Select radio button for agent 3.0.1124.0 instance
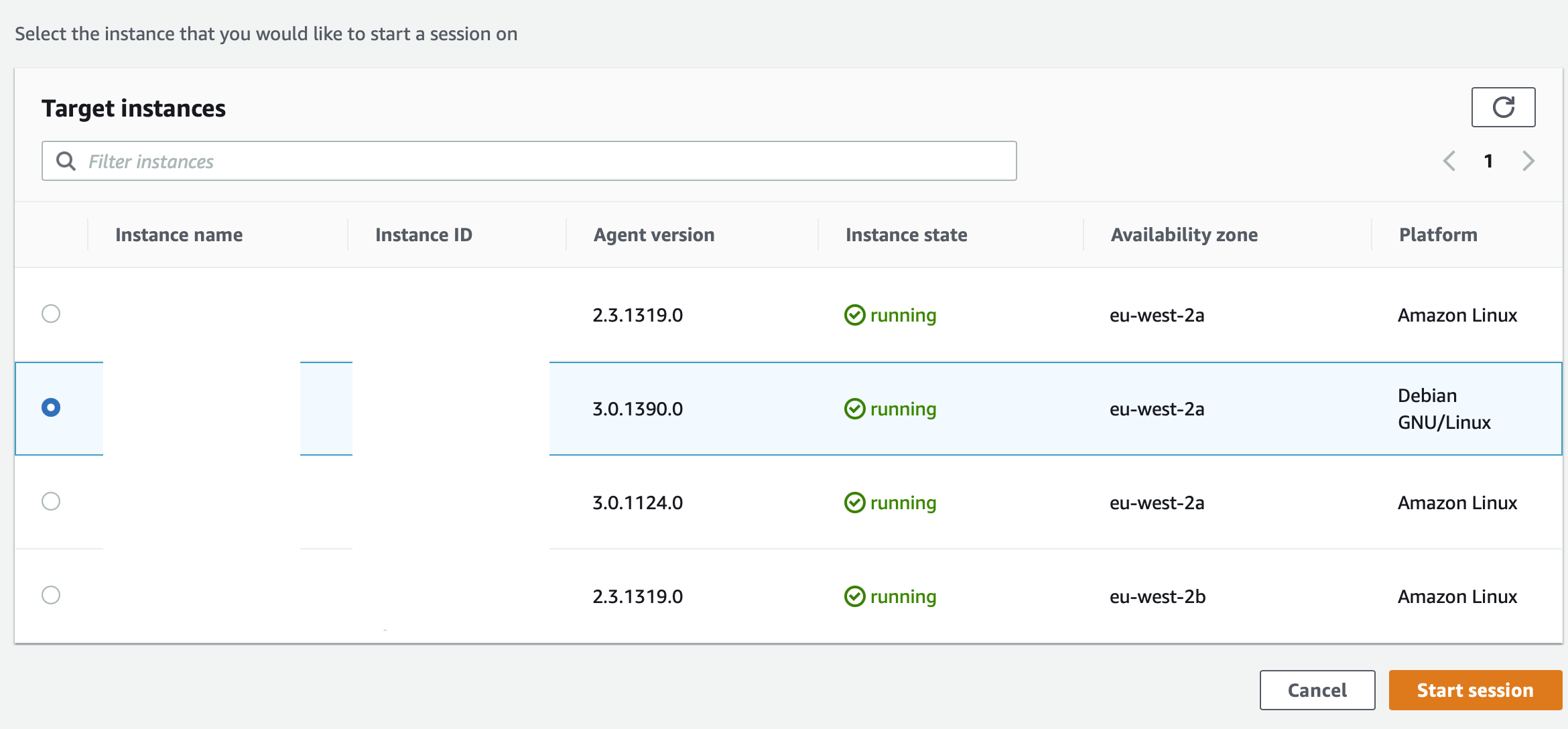Image resolution: width=1568 pixels, height=729 pixels. (x=51, y=501)
